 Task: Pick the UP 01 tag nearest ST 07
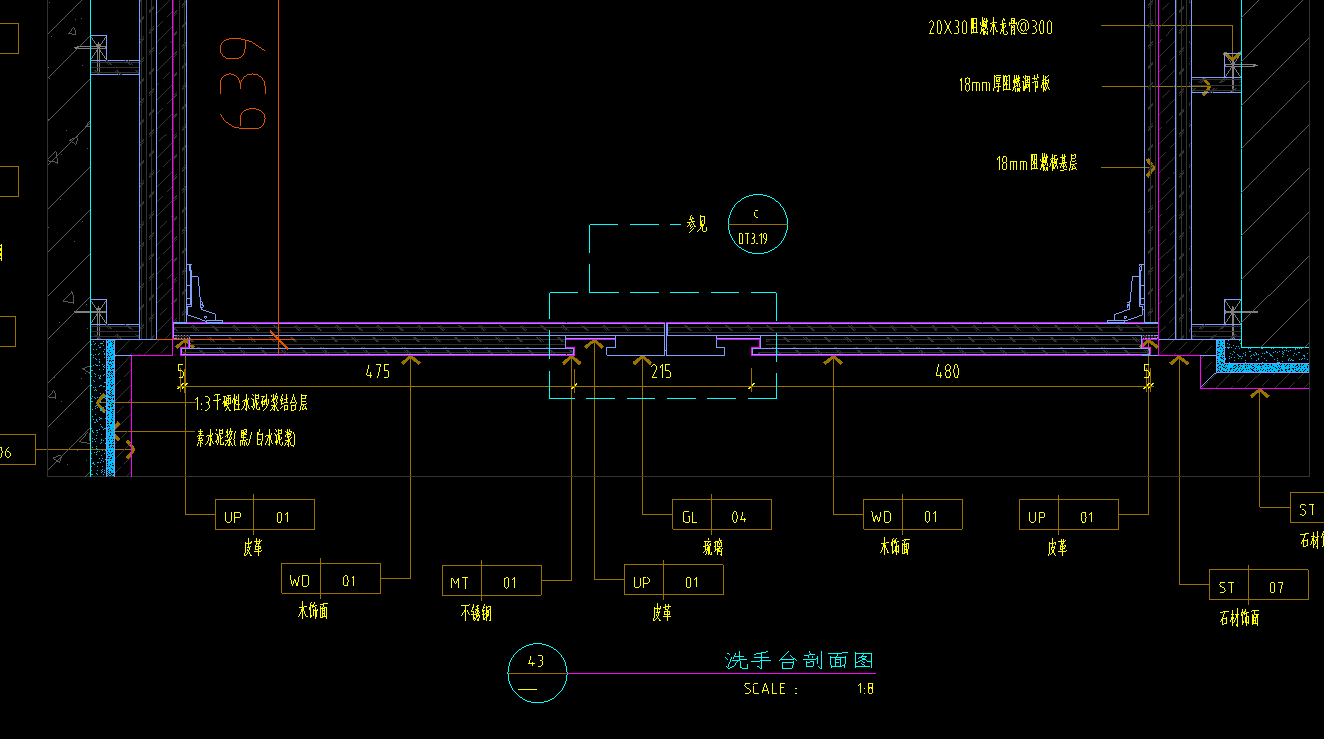(x=1069, y=515)
